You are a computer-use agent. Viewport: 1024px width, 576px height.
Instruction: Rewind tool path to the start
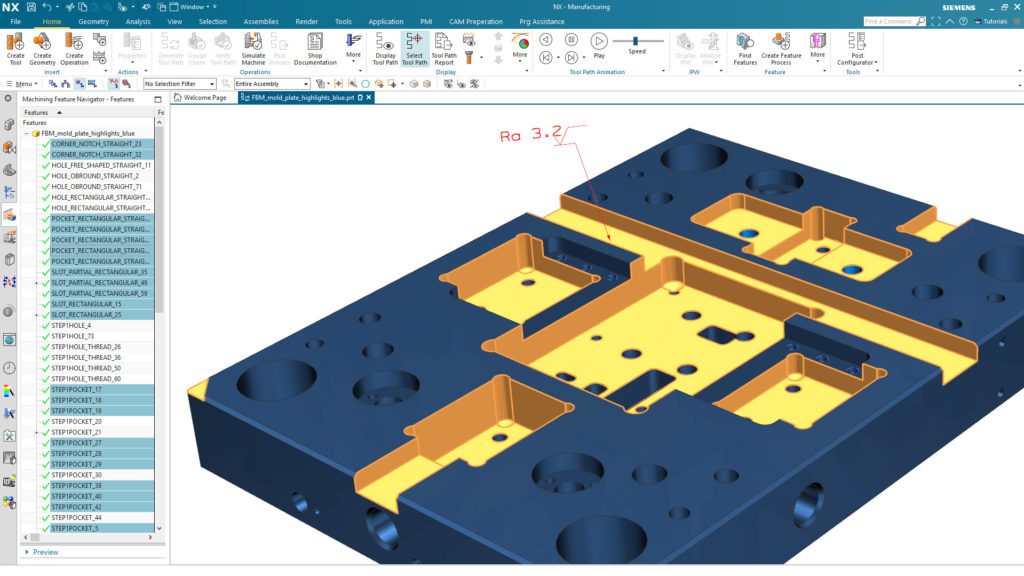pyautogui.click(x=545, y=57)
